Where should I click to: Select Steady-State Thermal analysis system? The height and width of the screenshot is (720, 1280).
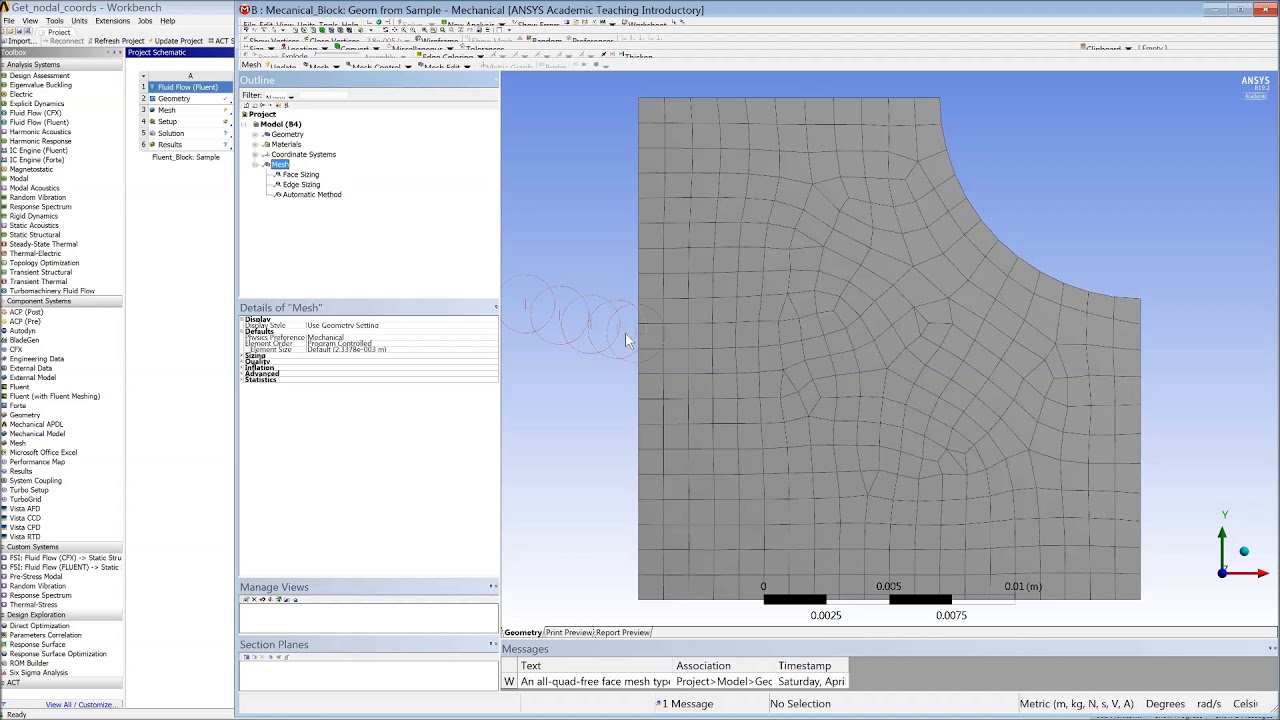(43, 244)
